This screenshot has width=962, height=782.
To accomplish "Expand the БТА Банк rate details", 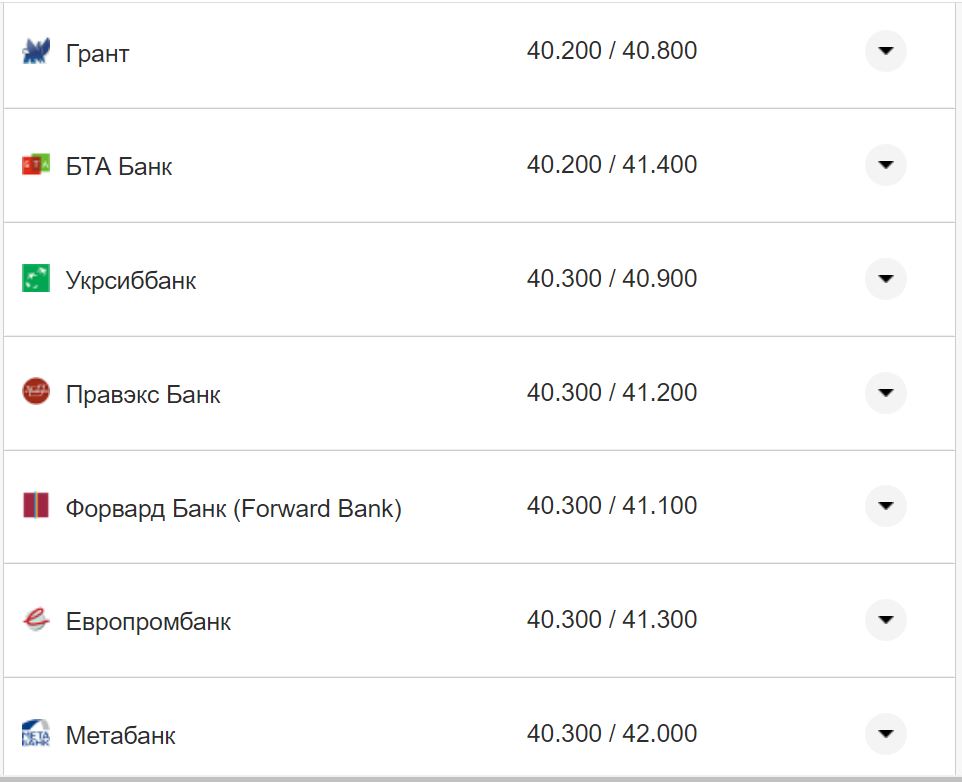I will (x=885, y=165).
